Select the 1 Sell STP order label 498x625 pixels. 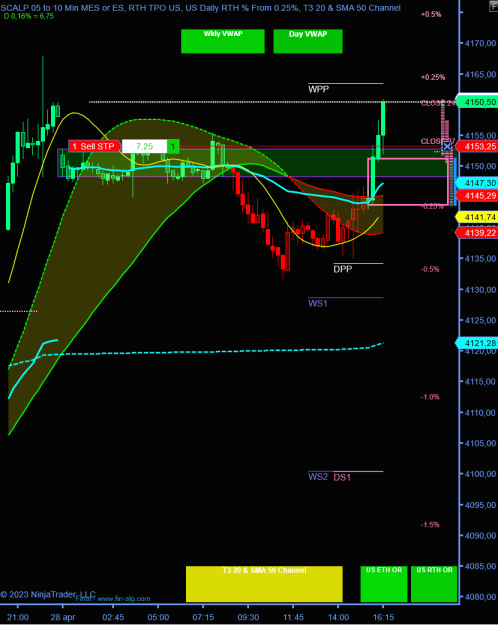point(94,146)
